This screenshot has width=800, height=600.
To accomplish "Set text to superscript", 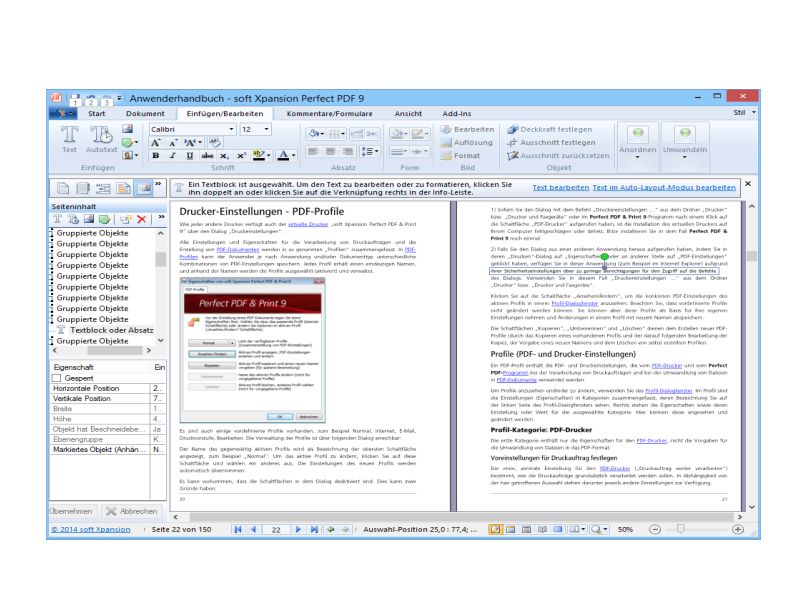I will pos(241,156).
